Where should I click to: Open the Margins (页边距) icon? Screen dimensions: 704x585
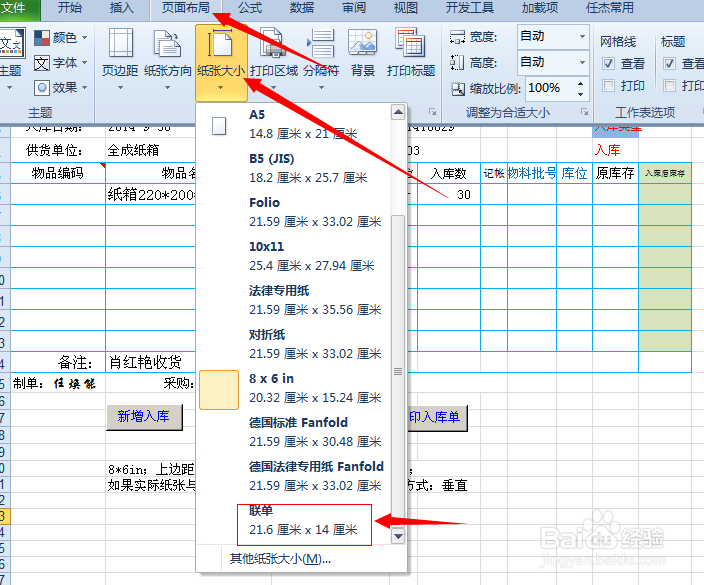(x=120, y=43)
